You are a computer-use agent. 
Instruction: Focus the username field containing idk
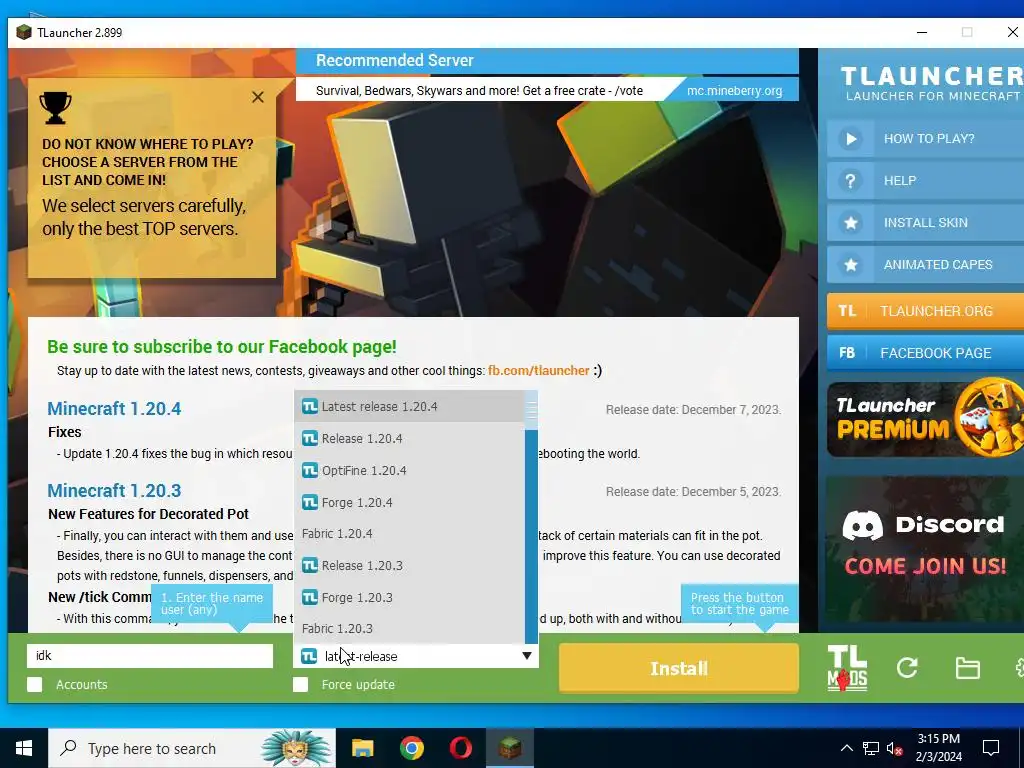(150, 656)
